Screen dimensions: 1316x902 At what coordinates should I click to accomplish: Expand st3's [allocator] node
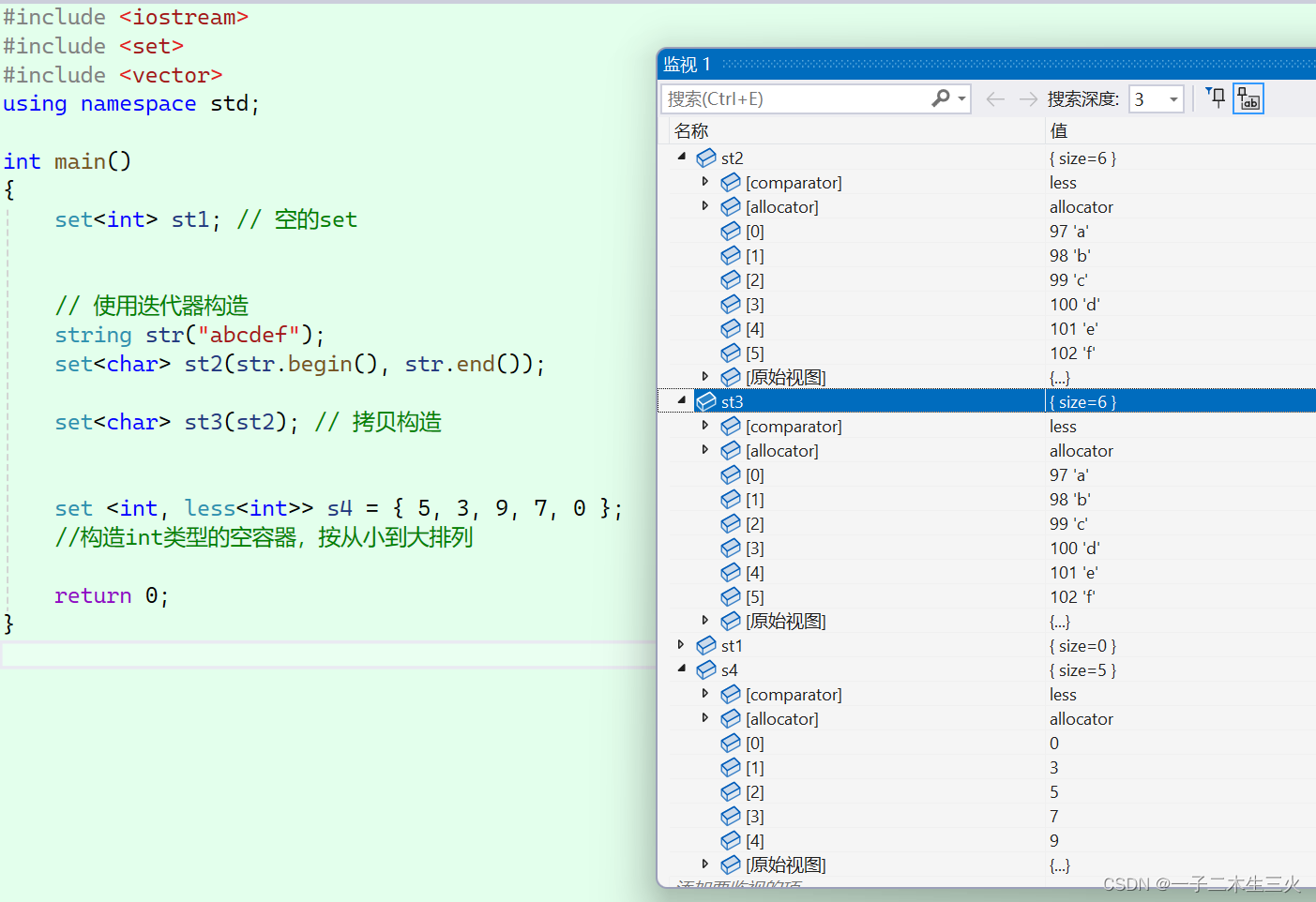[x=705, y=450]
